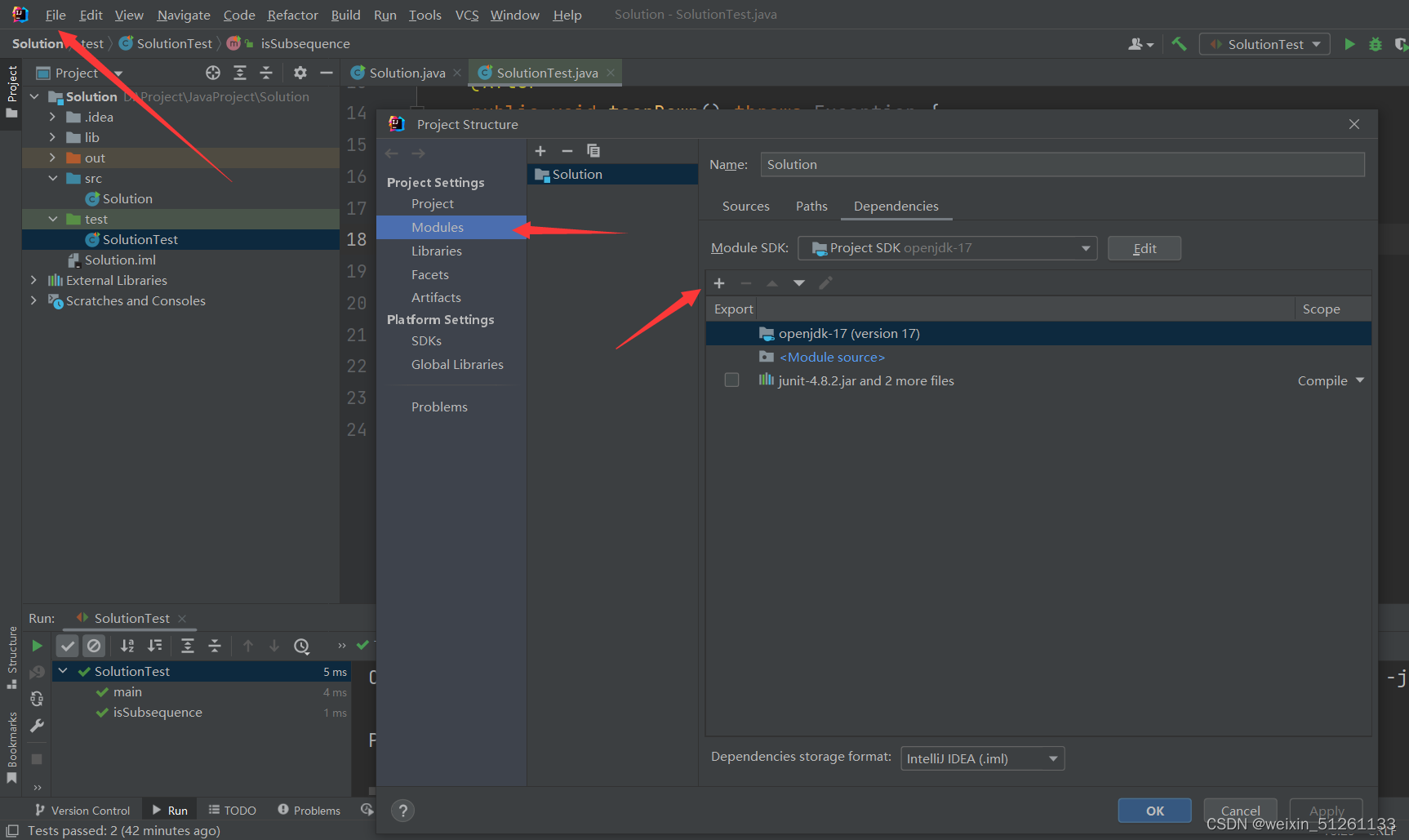The height and width of the screenshot is (840, 1409).
Task: Collapse SolutionTest results node
Action: [x=63, y=671]
